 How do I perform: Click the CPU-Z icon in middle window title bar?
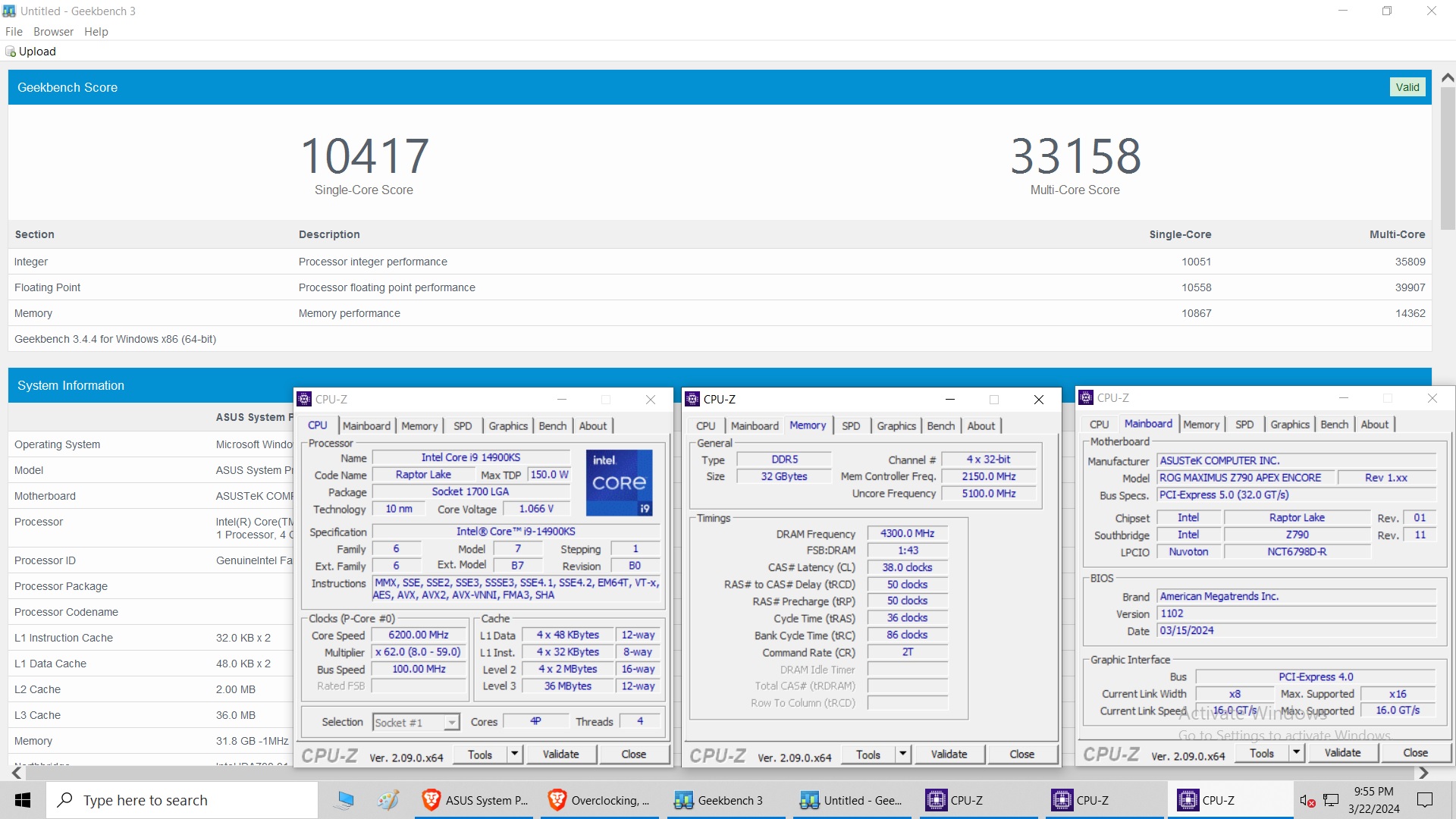point(692,399)
